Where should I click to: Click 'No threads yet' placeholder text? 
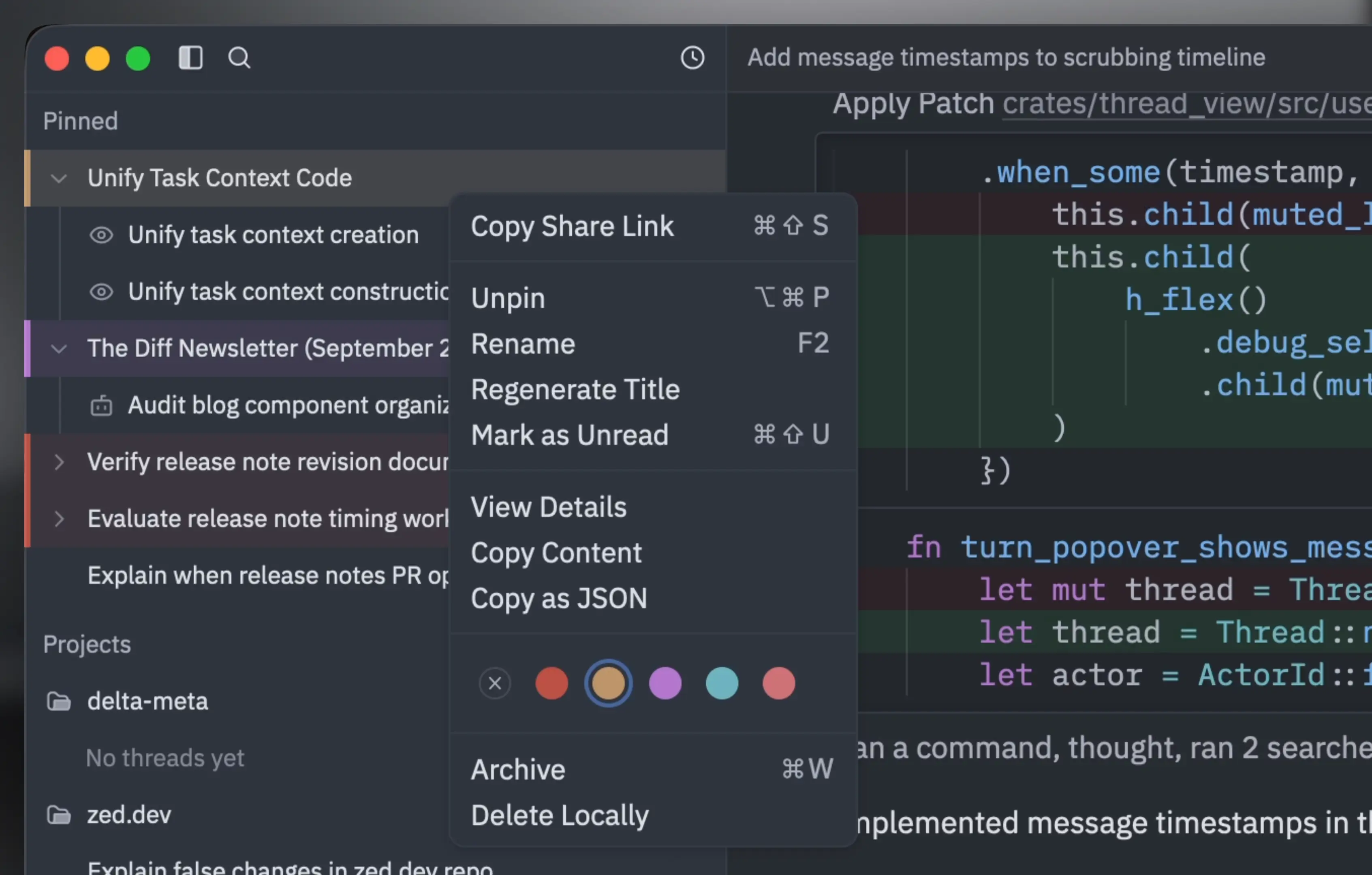[165, 758]
